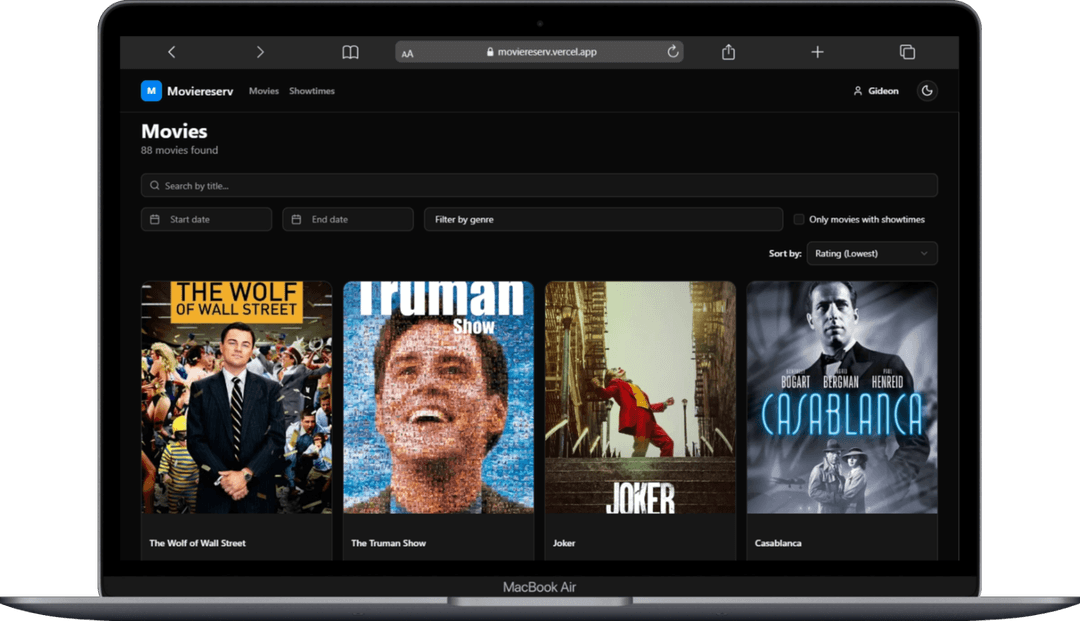Open the Gideon user profile button
Viewport: 1080px width, 621px height.
pyautogui.click(x=875, y=91)
